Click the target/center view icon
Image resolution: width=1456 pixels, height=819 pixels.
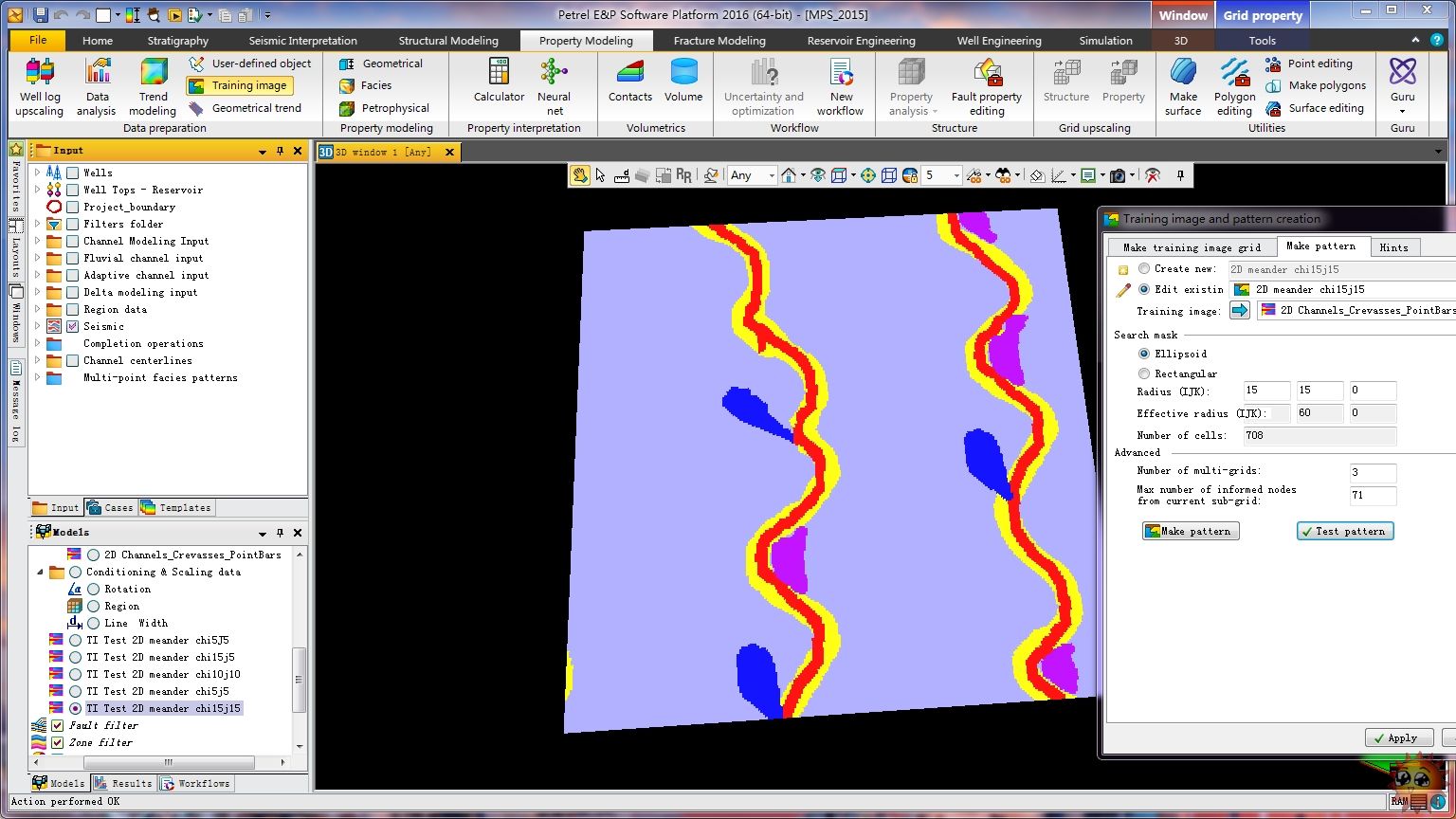pos(867,175)
